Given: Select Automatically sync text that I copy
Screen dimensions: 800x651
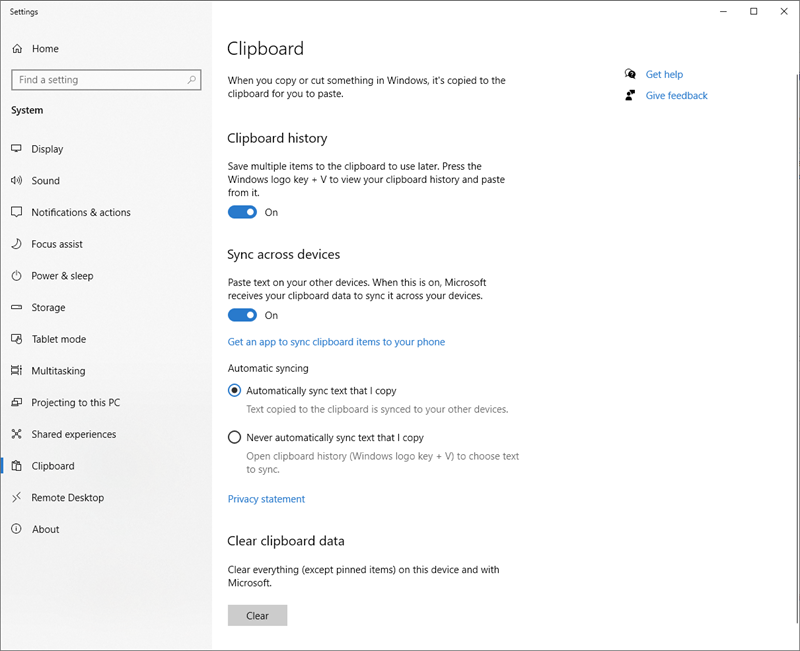Looking at the screenshot, I should point(235,391).
